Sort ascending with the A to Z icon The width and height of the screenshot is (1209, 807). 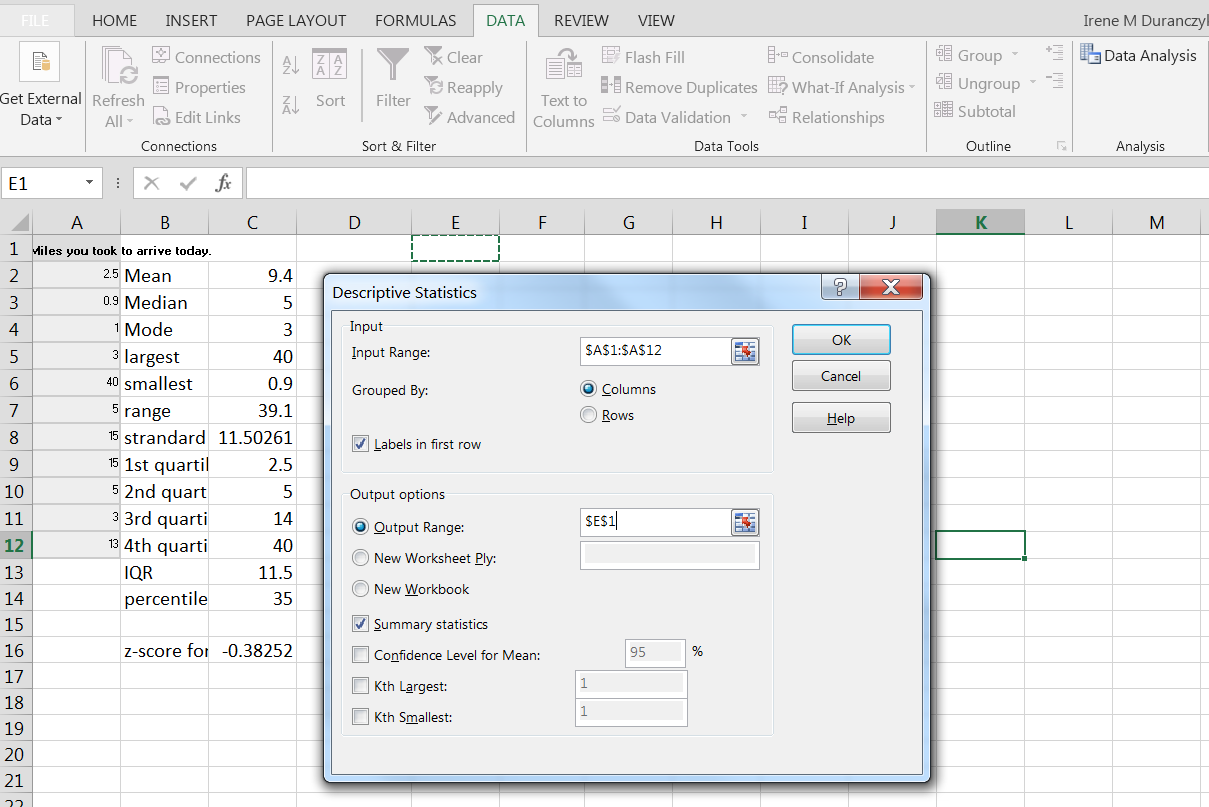coord(291,66)
